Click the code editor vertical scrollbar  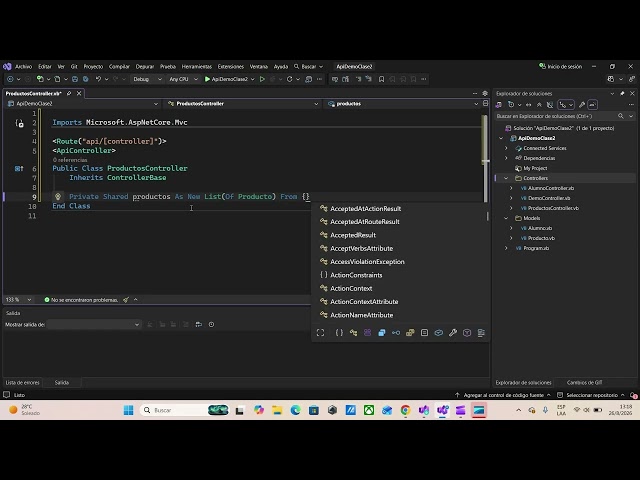click(x=485, y=158)
